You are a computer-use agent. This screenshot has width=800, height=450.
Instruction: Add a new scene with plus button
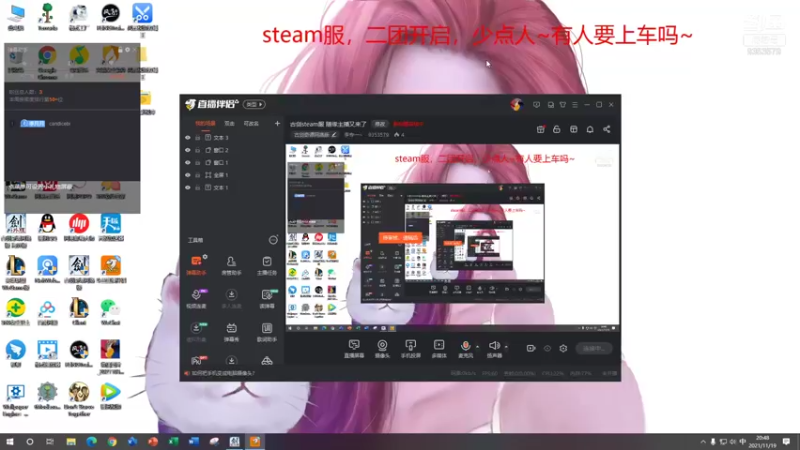277,123
